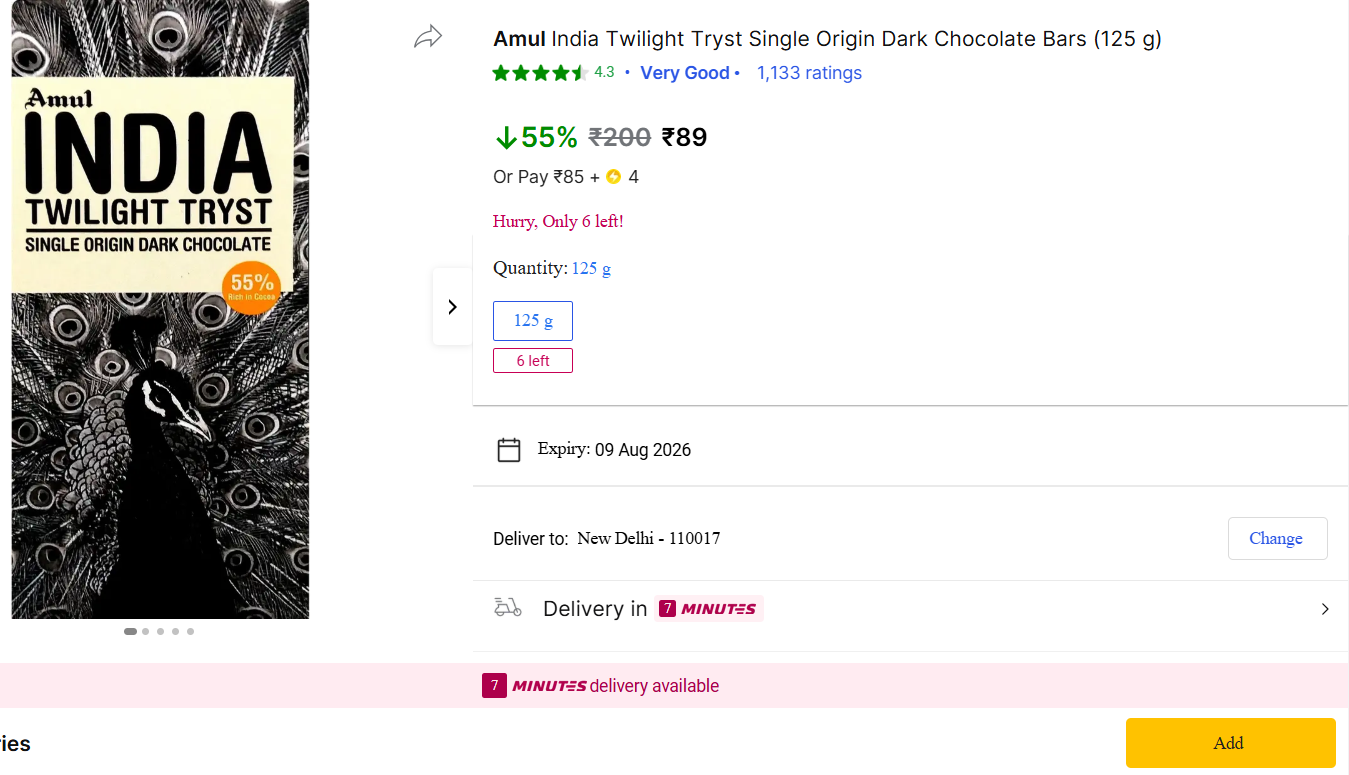Select the 125 g quantity option
1349x775 pixels.
533,321
